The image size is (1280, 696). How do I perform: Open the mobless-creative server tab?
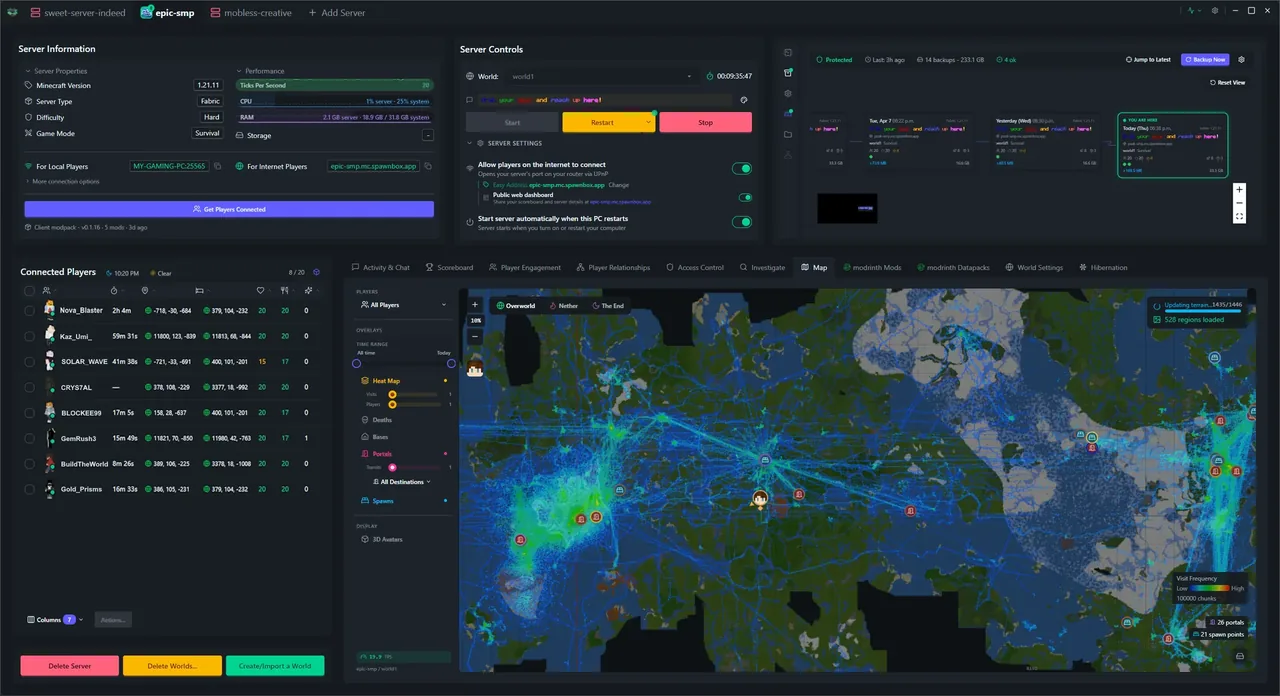coord(251,12)
